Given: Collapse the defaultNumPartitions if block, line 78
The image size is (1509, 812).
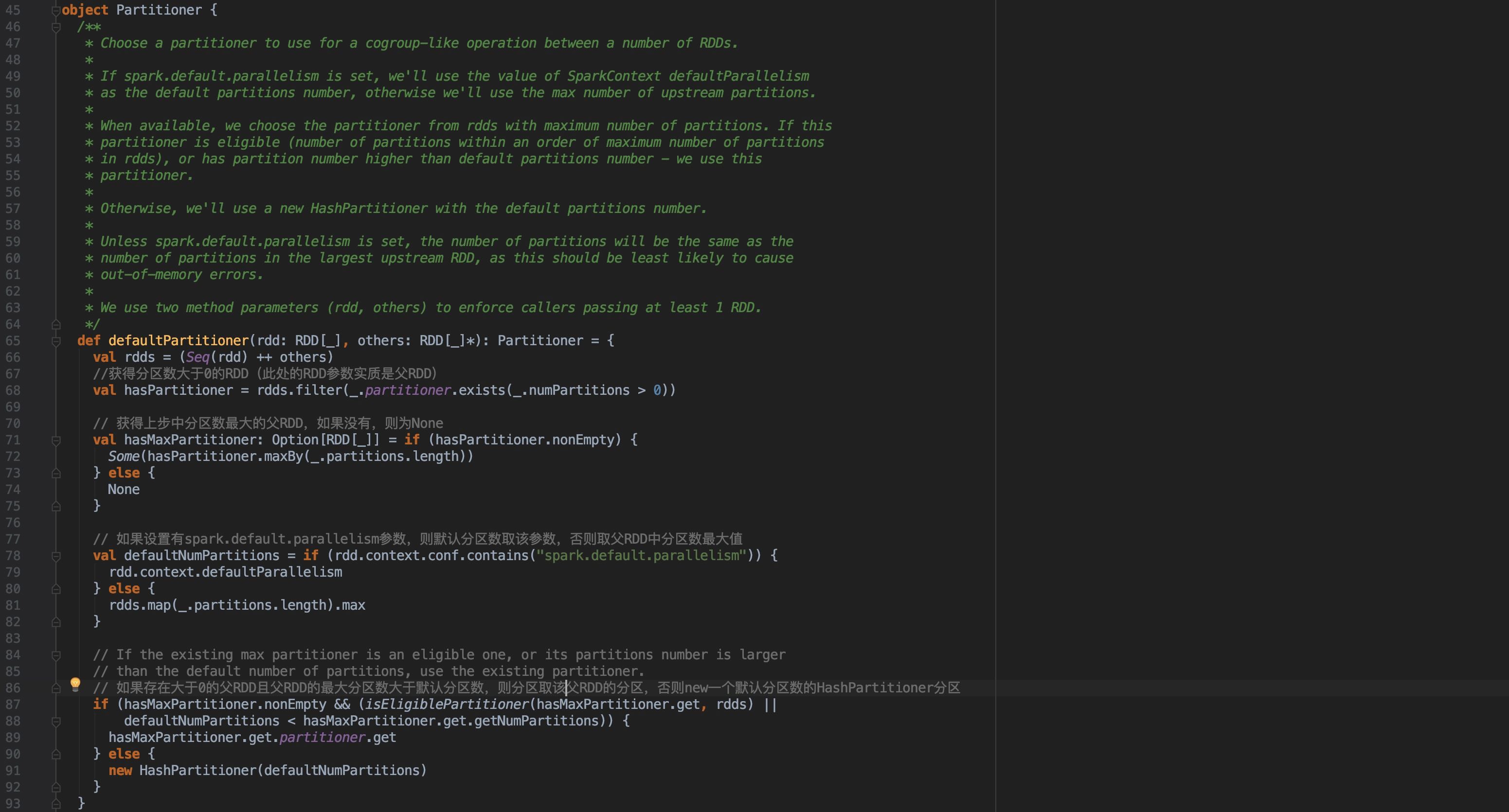Looking at the screenshot, I should (56, 556).
